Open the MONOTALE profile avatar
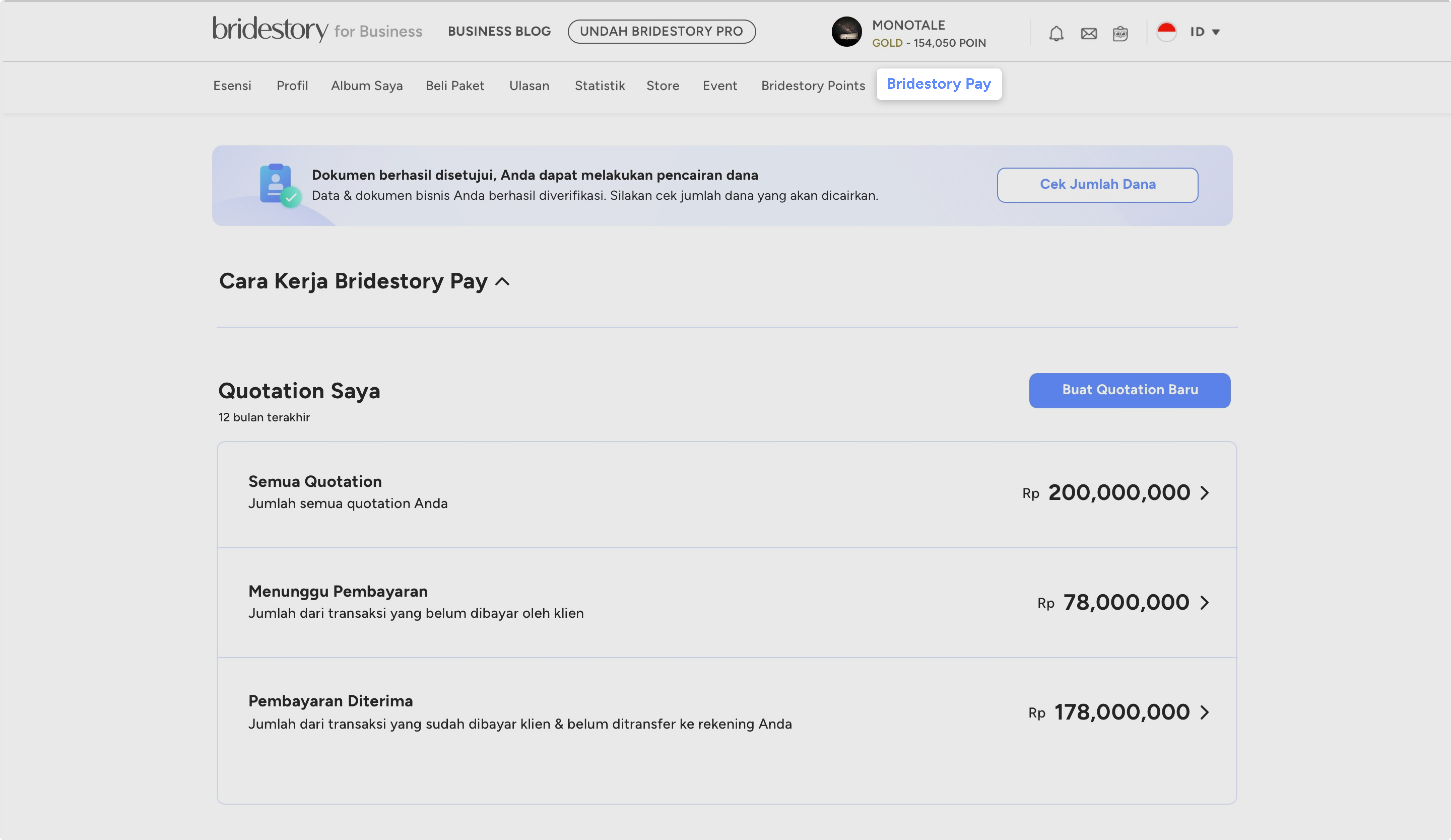1451x840 pixels. point(846,32)
